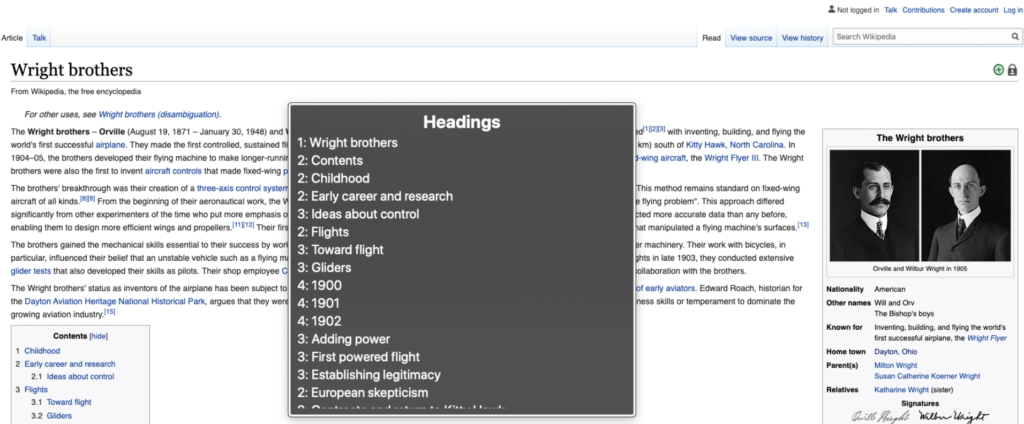
Task: Select heading '3: Establishing legitimacy'
Action: (x=369, y=375)
